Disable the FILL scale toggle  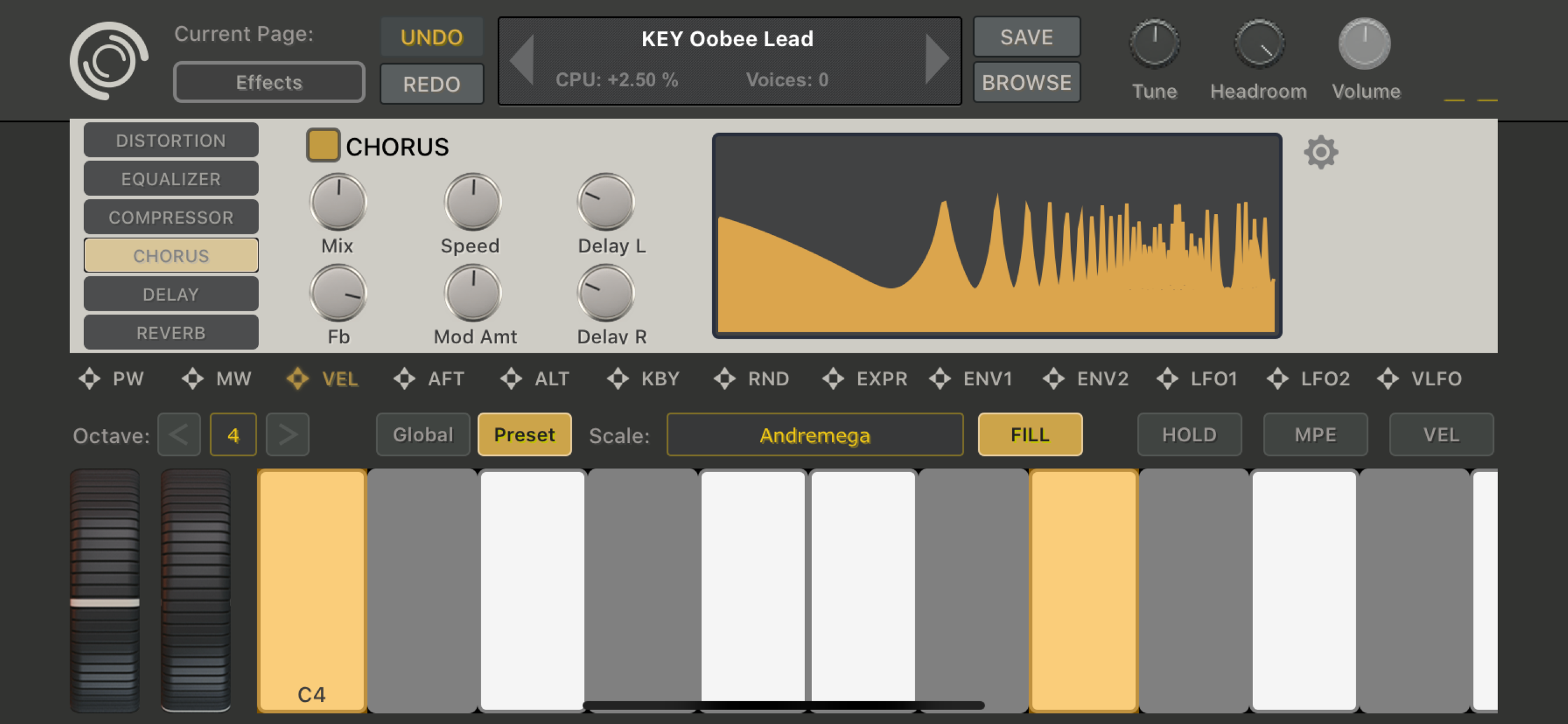point(1030,434)
